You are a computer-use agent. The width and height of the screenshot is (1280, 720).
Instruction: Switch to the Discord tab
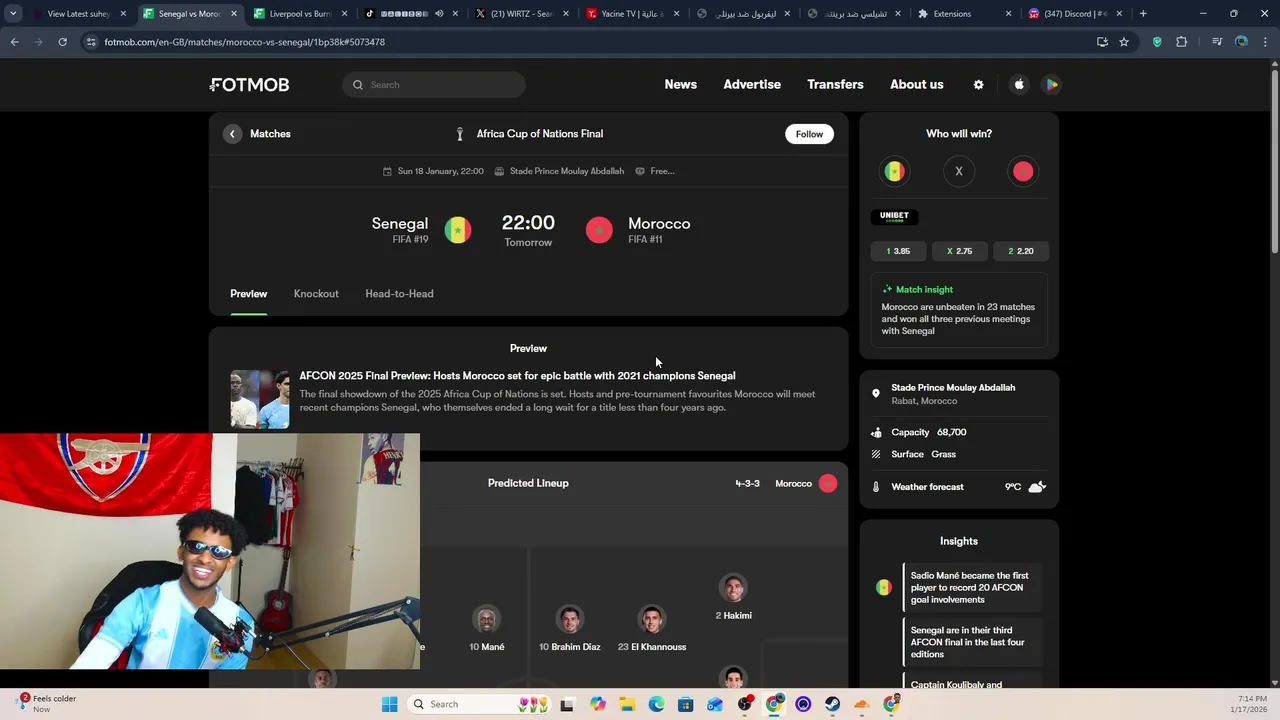tap(1075, 14)
